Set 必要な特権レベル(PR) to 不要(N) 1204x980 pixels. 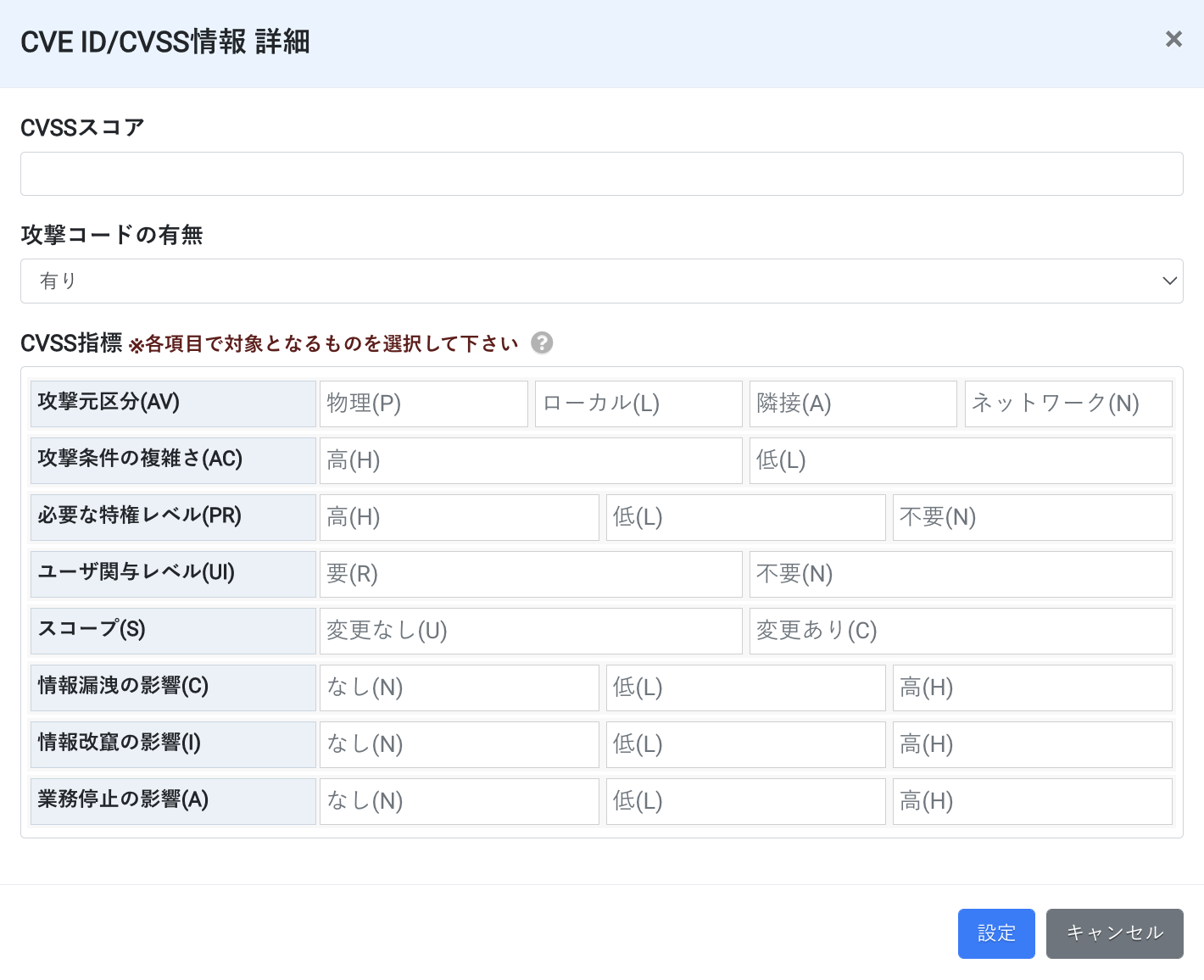[x=1033, y=517]
